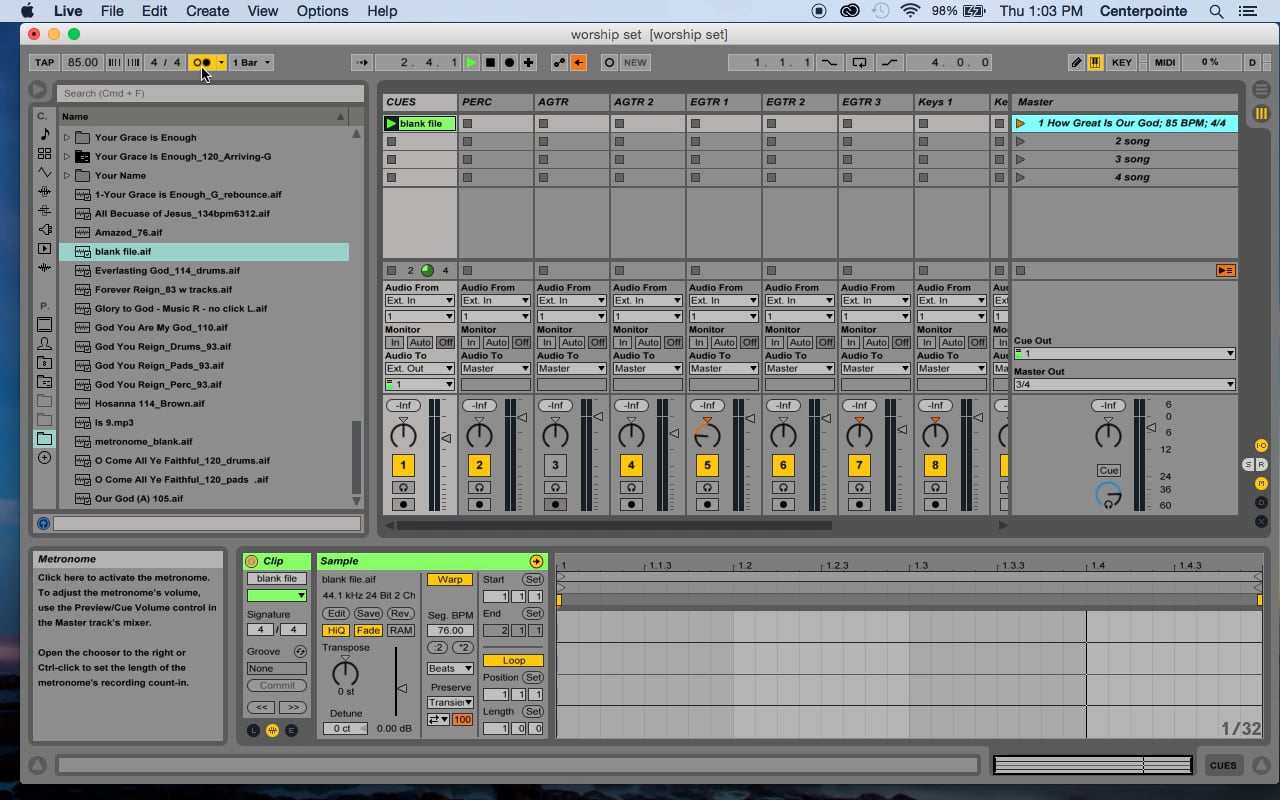Viewport: 1280px width, 800px height.
Task: Open the Cue Out chooser
Action: pyautogui.click(x=1124, y=354)
